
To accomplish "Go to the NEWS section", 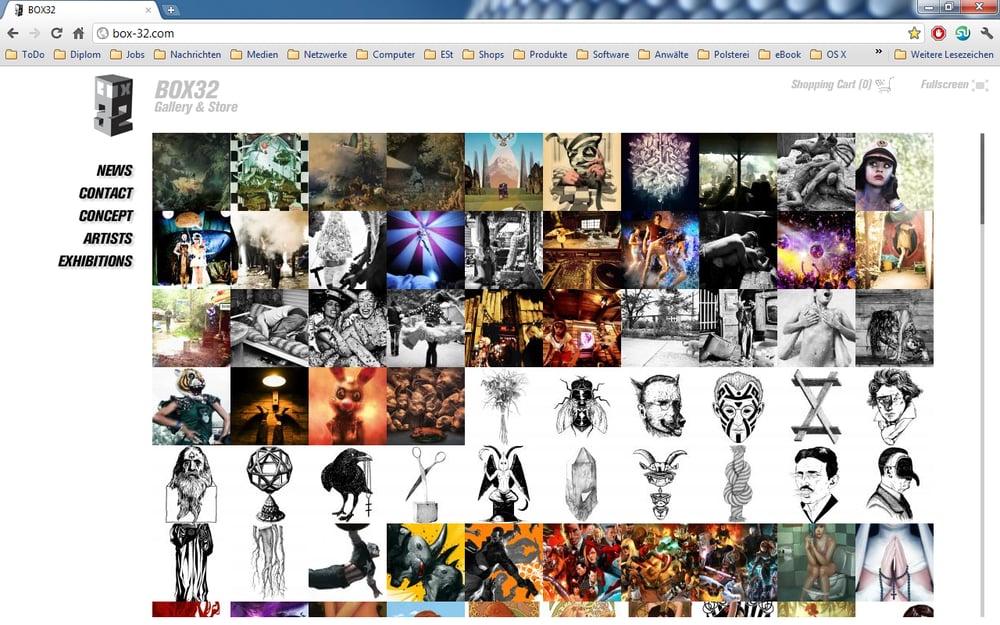I will pos(115,170).
